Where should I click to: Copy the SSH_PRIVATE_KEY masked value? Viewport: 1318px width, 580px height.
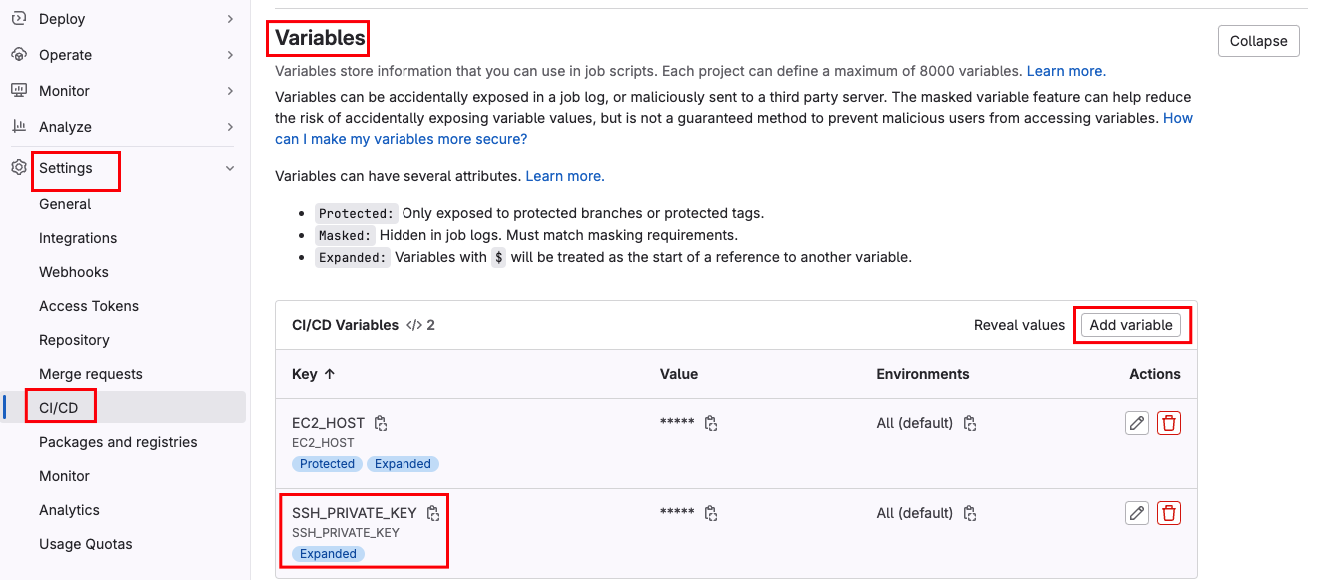pyautogui.click(x=711, y=513)
